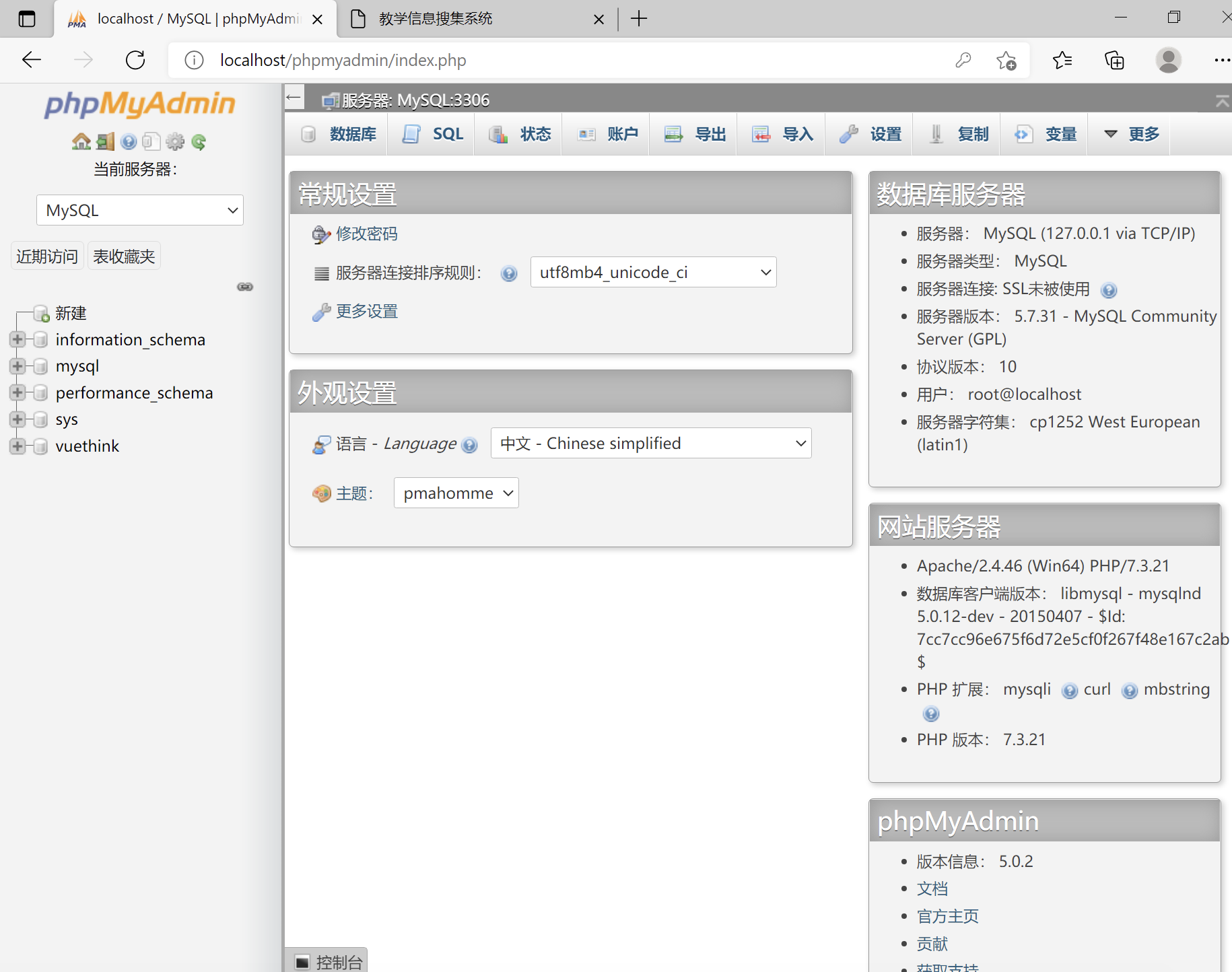Image resolution: width=1232 pixels, height=972 pixels.
Task: Open browser tab actions menu icon
Action: (27, 19)
